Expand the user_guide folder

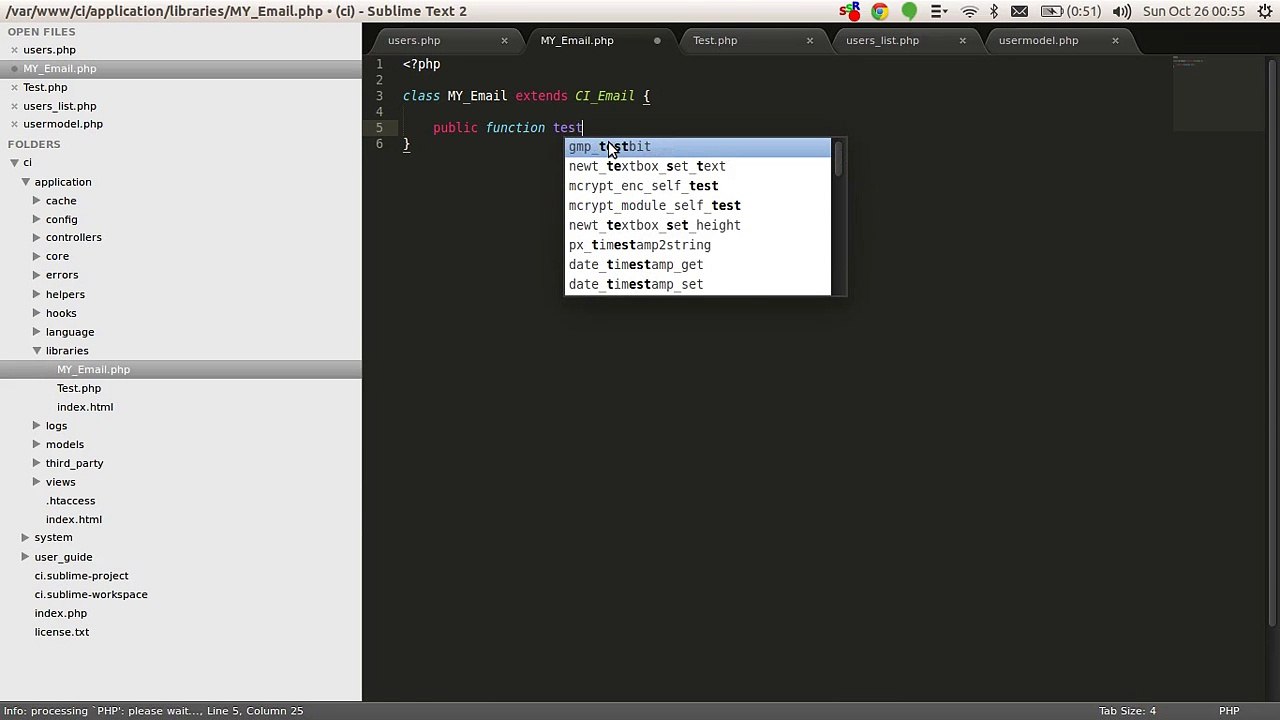25,557
